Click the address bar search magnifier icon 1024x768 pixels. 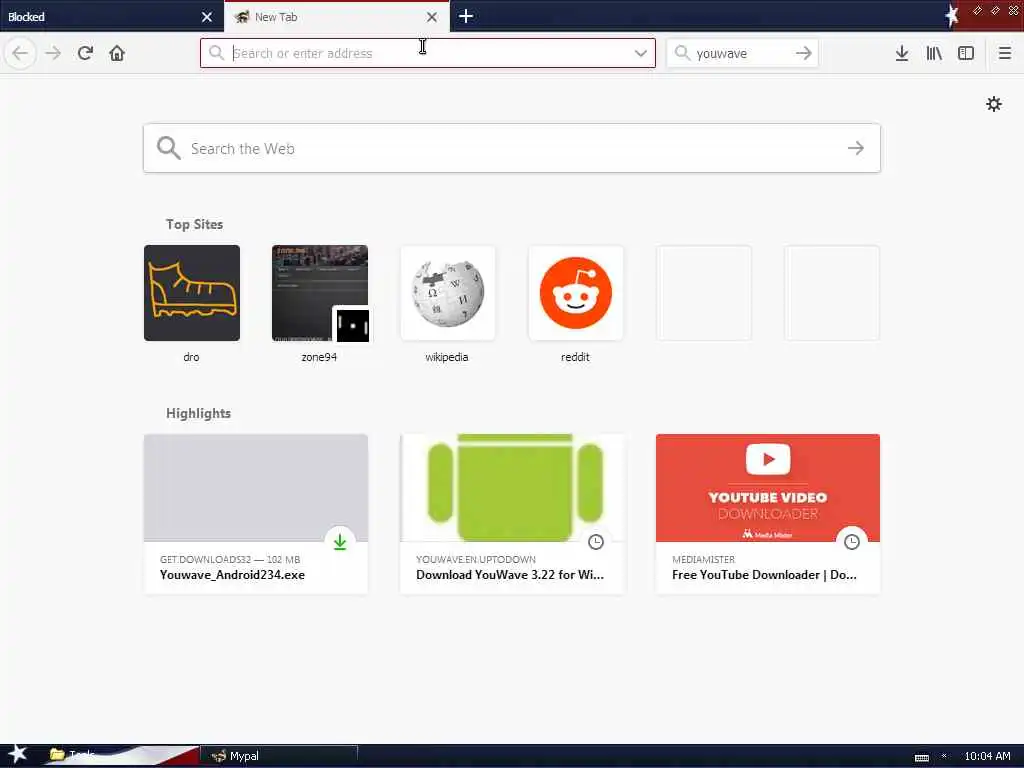216,53
